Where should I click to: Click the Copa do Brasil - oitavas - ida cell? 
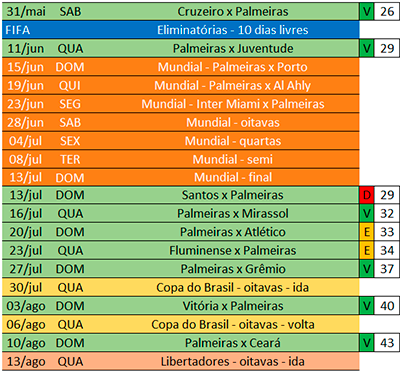[x=233, y=288]
